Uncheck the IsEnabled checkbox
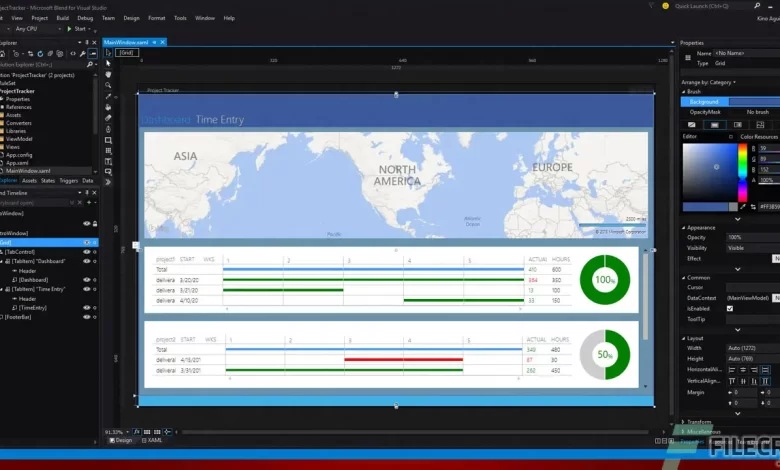Viewport: 780px width, 470px height. (730, 308)
